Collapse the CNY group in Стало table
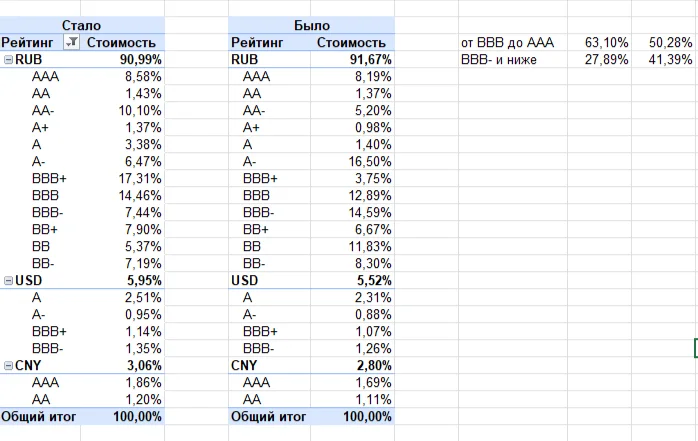Image resolution: width=698 pixels, height=441 pixels. click(8, 366)
